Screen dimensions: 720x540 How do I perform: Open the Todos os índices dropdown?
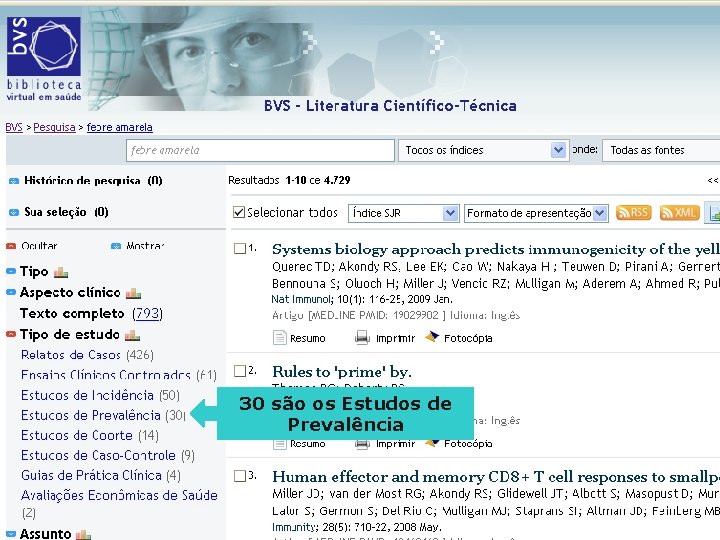484,150
